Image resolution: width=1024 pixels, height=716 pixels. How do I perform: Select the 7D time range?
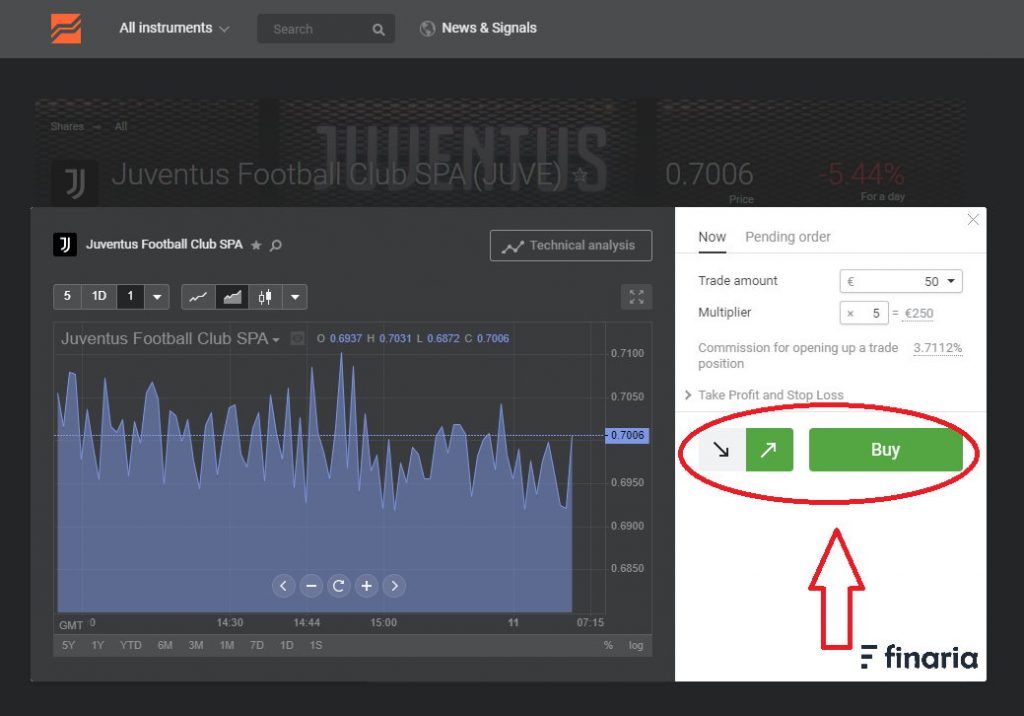(x=257, y=645)
